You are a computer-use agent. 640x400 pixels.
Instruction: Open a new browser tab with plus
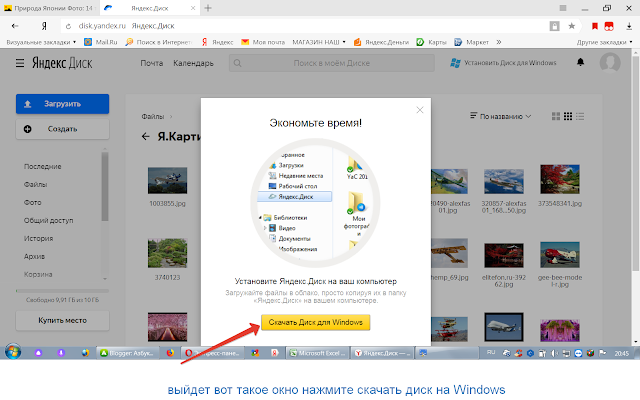pyautogui.click(x=208, y=8)
